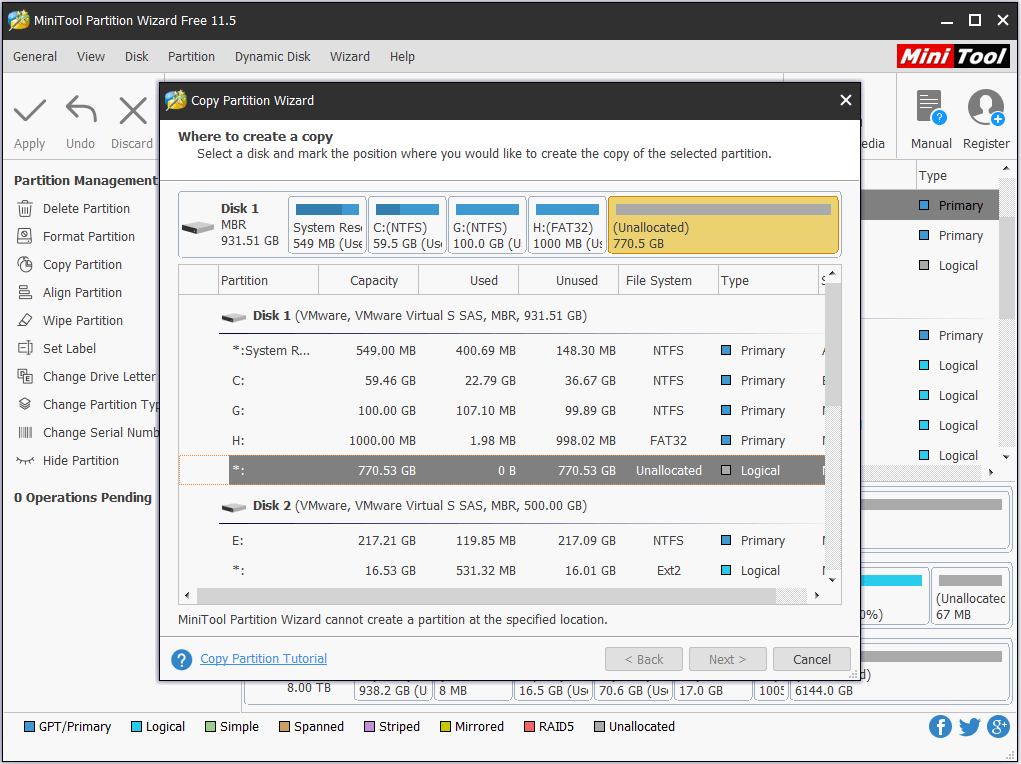Sort by the Capacity column header
1021x764 pixels.
click(x=369, y=280)
